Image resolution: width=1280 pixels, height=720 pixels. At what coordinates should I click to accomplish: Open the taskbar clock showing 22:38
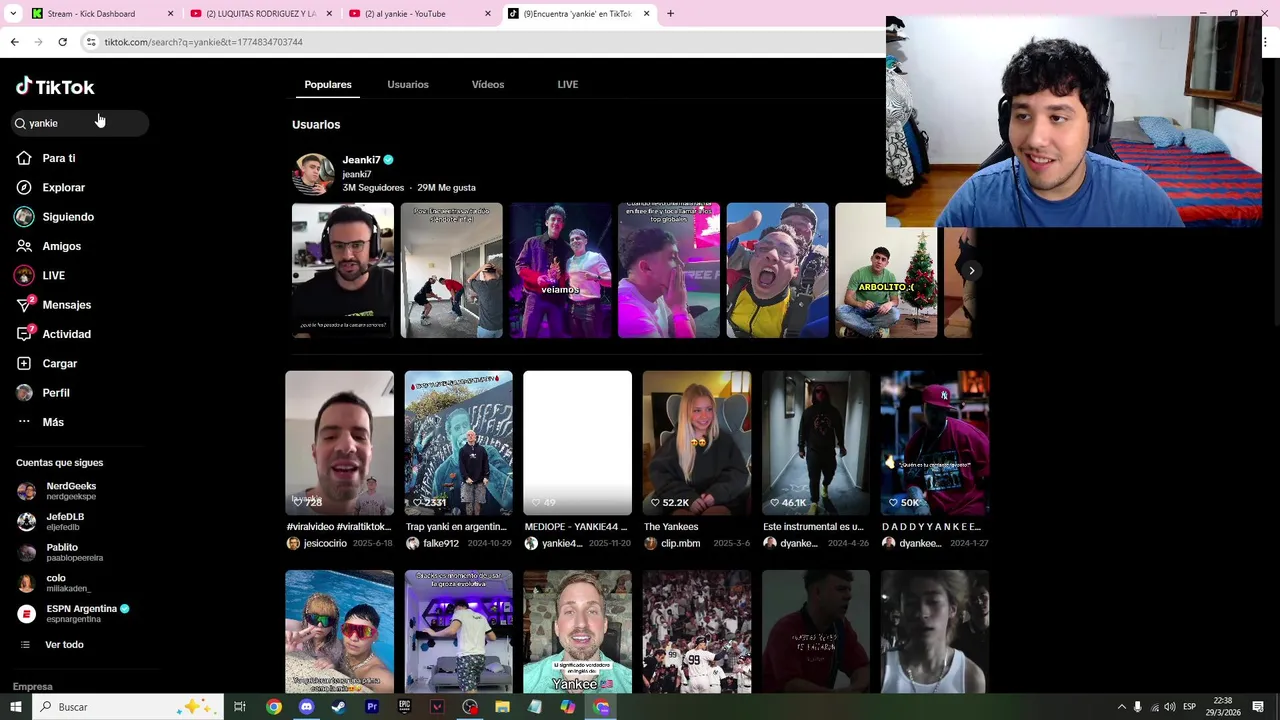(x=1222, y=707)
